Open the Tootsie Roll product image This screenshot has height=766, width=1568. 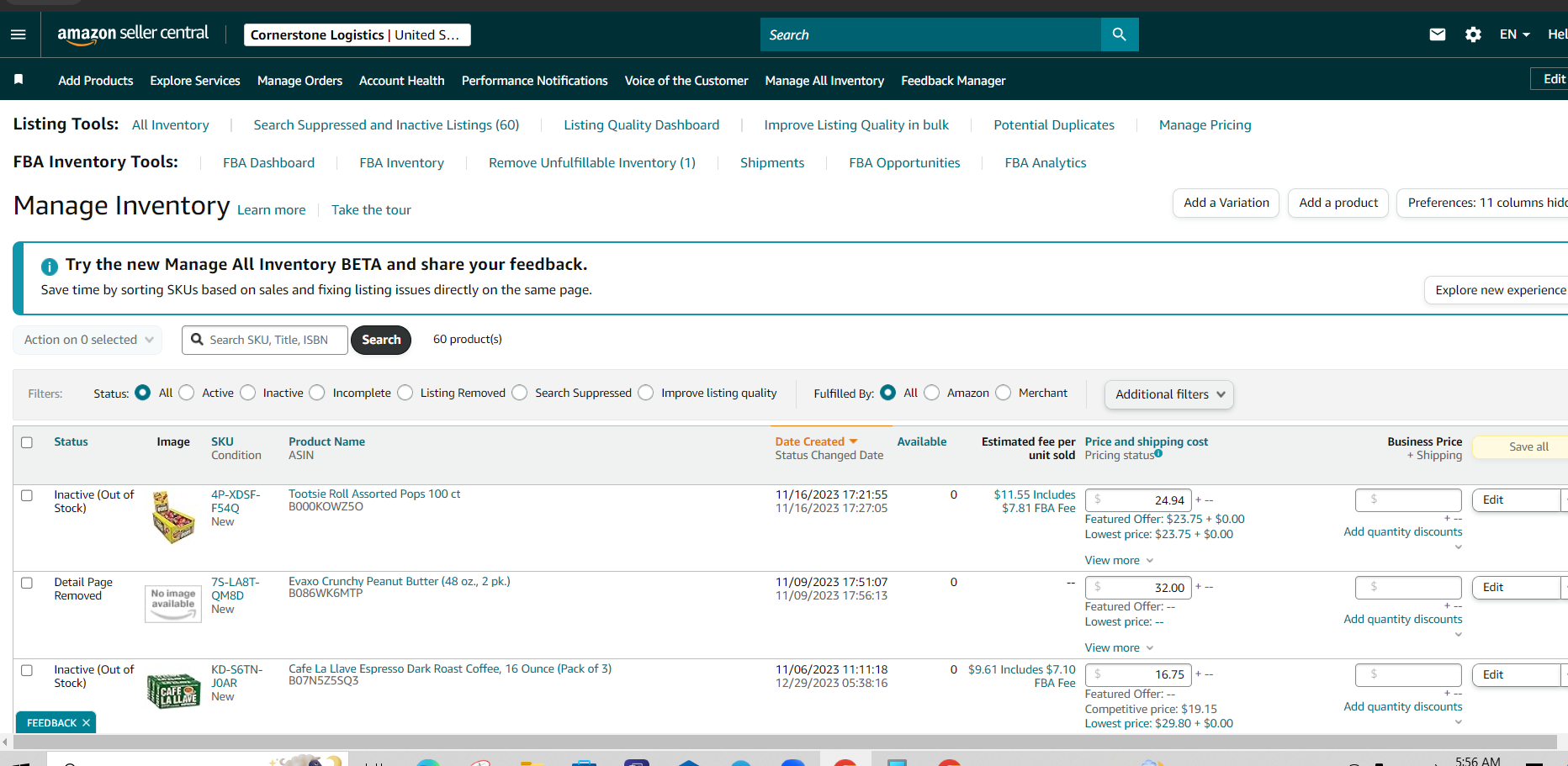[173, 517]
